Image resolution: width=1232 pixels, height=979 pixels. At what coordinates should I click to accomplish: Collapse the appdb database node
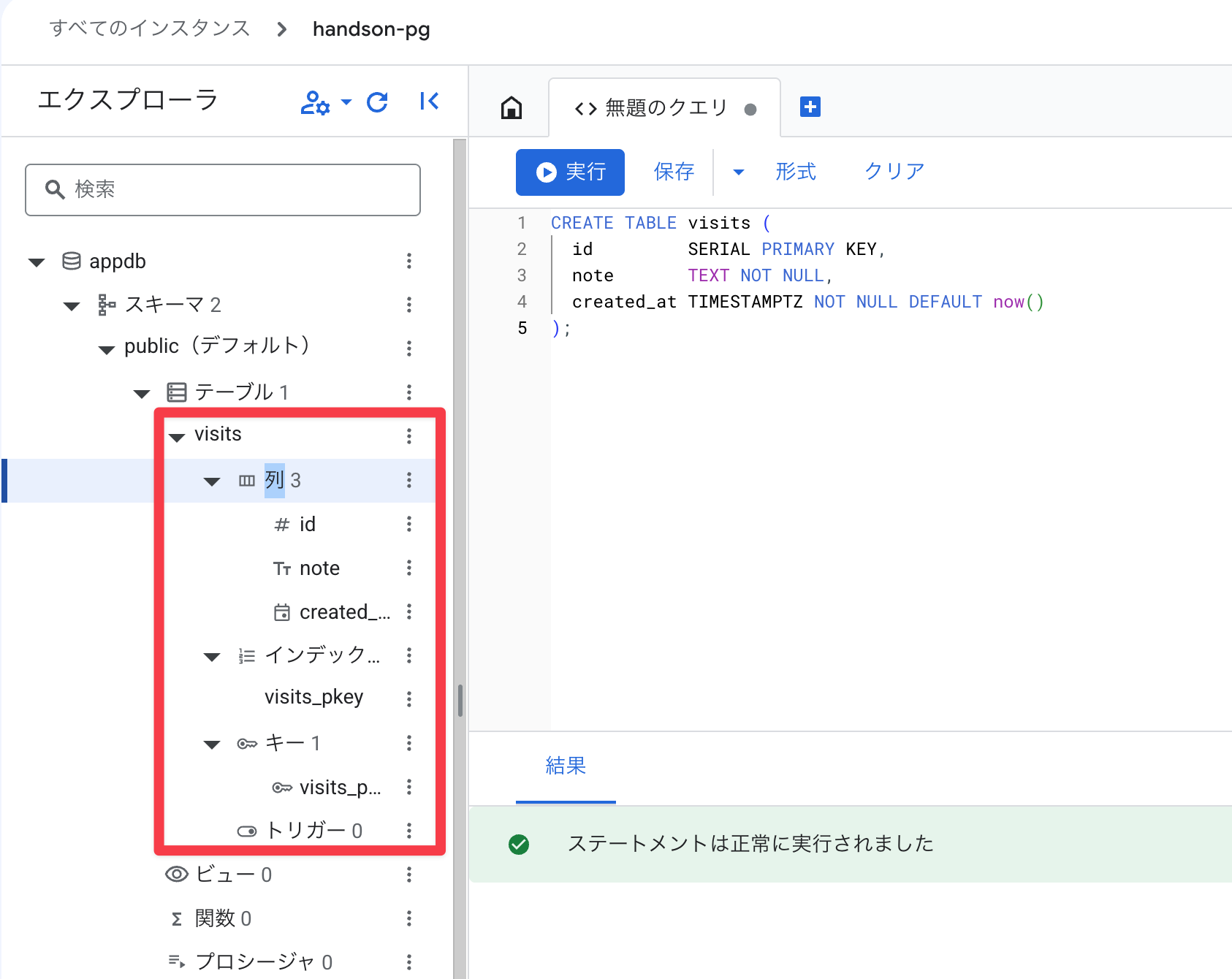pyautogui.click(x=37, y=262)
